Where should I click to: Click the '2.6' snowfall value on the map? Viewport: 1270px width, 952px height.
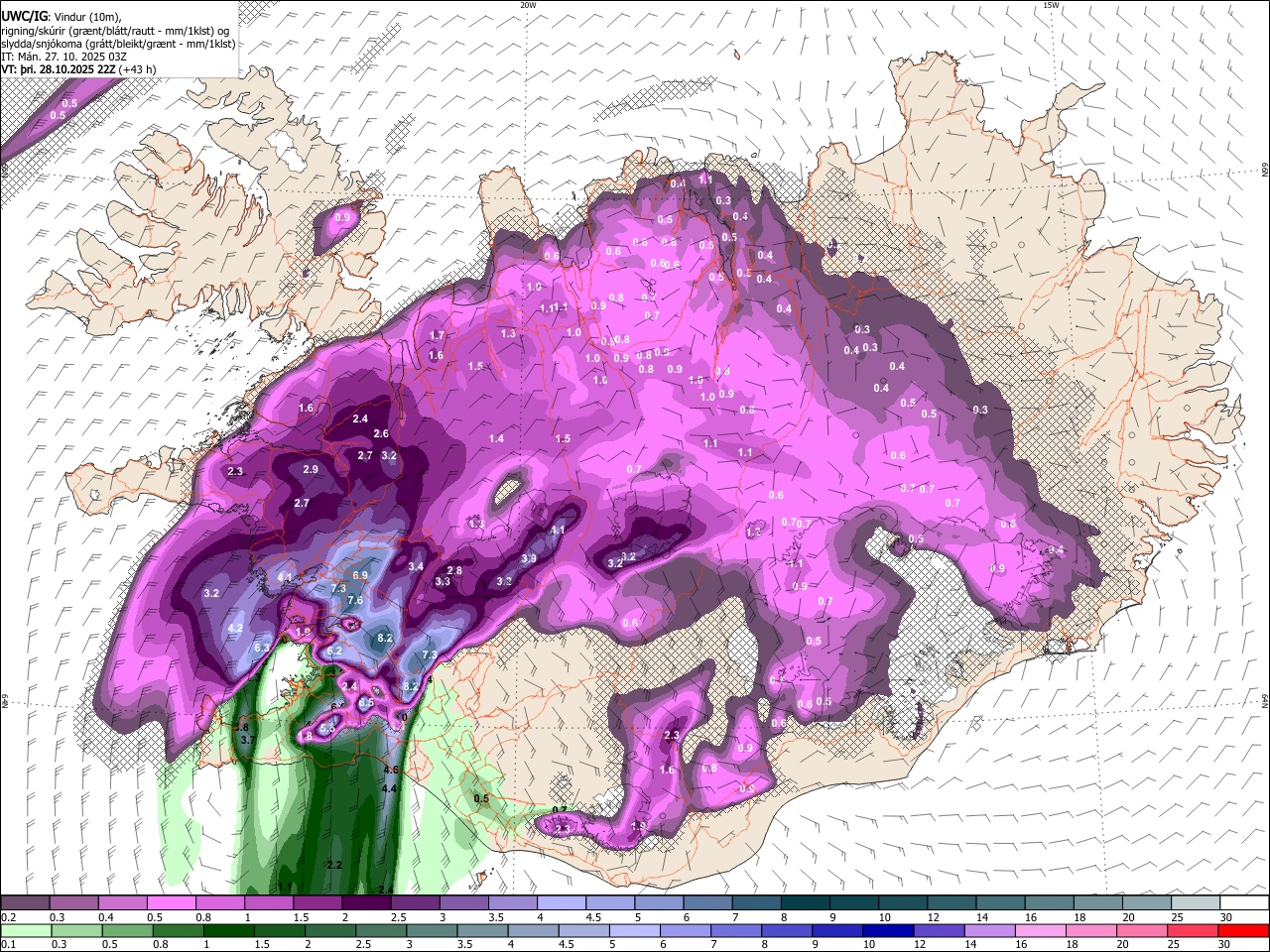[x=381, y=433]
